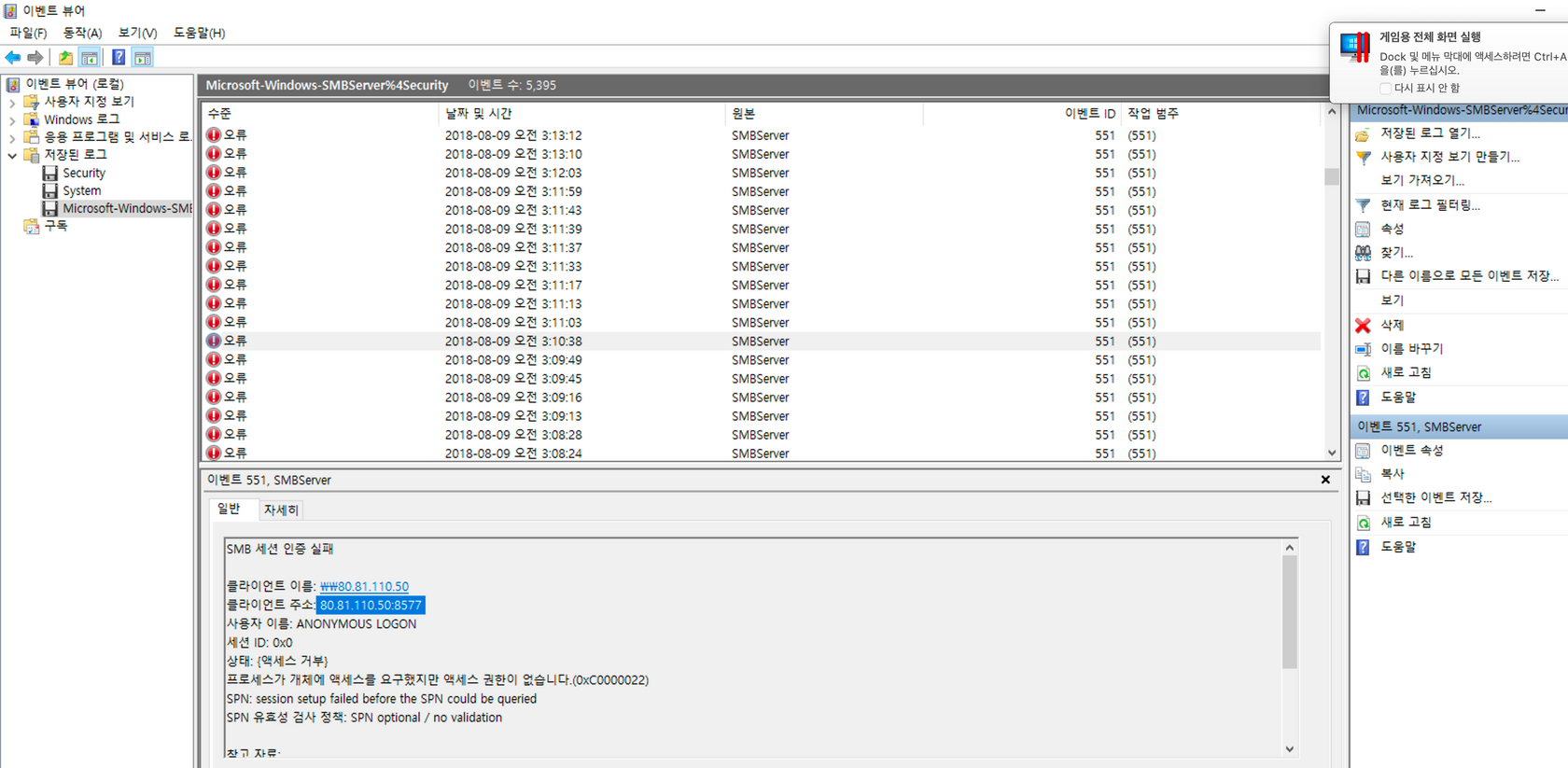The width and height of the screenshot is (1568, 768).
Task: Click the forward arrow toolbar icon
Action: 35,58
